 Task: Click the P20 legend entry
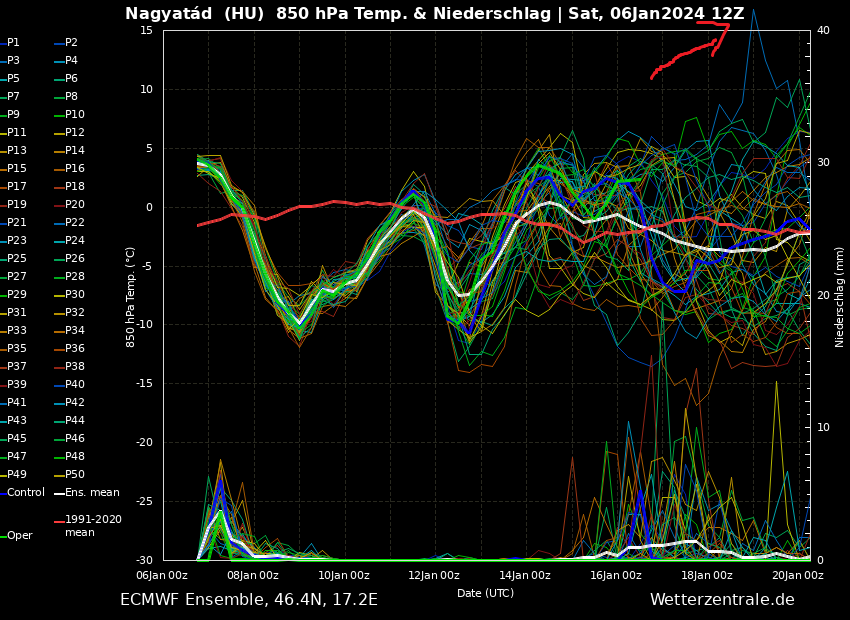[x=74, y=205]
